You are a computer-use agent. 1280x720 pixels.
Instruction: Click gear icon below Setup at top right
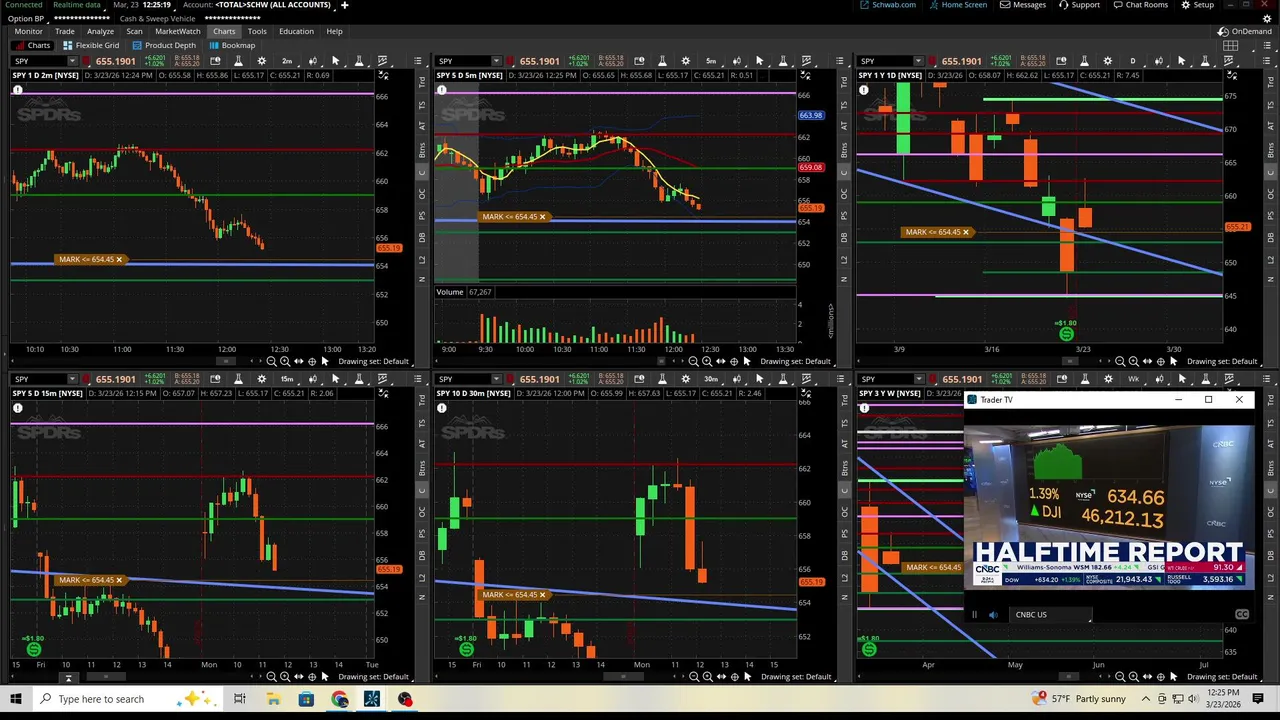point(1267,18)
